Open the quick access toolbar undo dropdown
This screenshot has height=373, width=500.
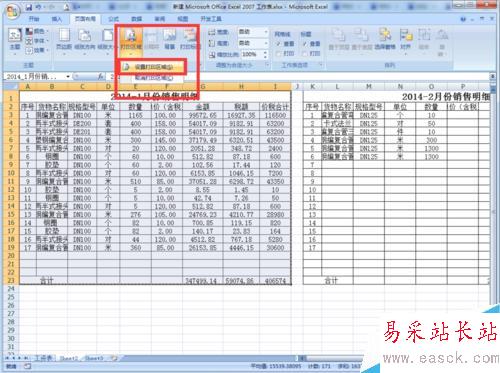45,7
